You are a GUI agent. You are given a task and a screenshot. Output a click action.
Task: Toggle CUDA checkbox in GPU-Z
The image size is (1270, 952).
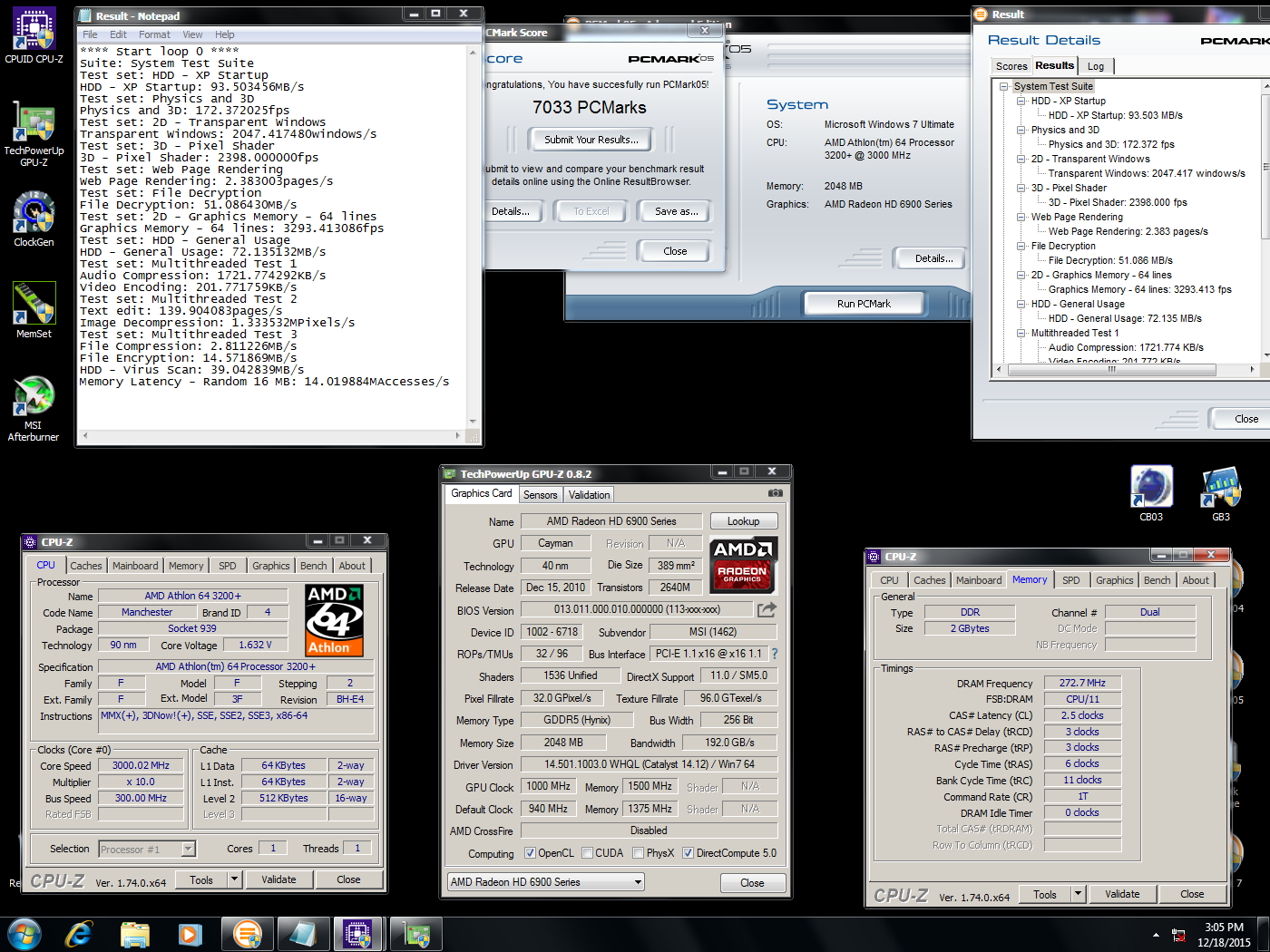click(587, 853)
